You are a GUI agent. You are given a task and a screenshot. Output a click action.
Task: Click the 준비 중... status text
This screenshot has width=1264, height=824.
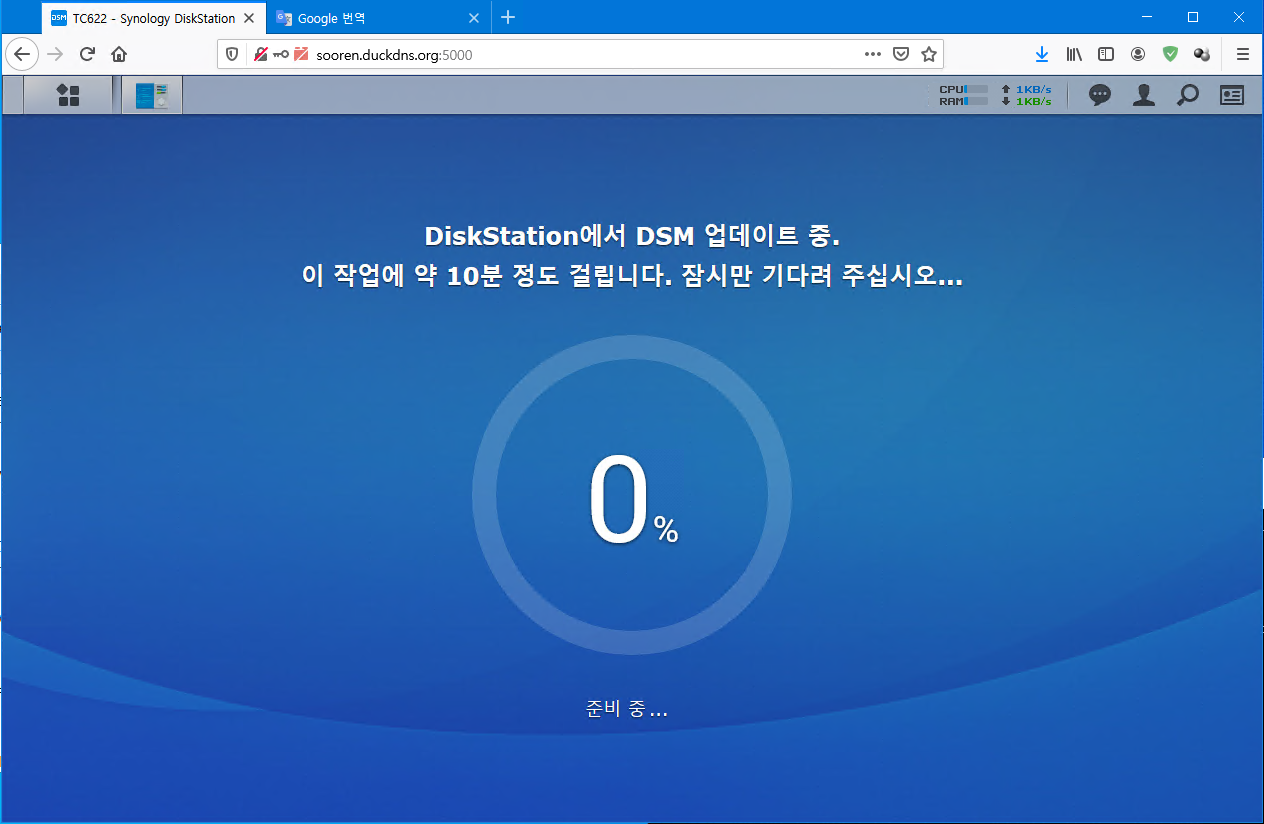[626, 710]
